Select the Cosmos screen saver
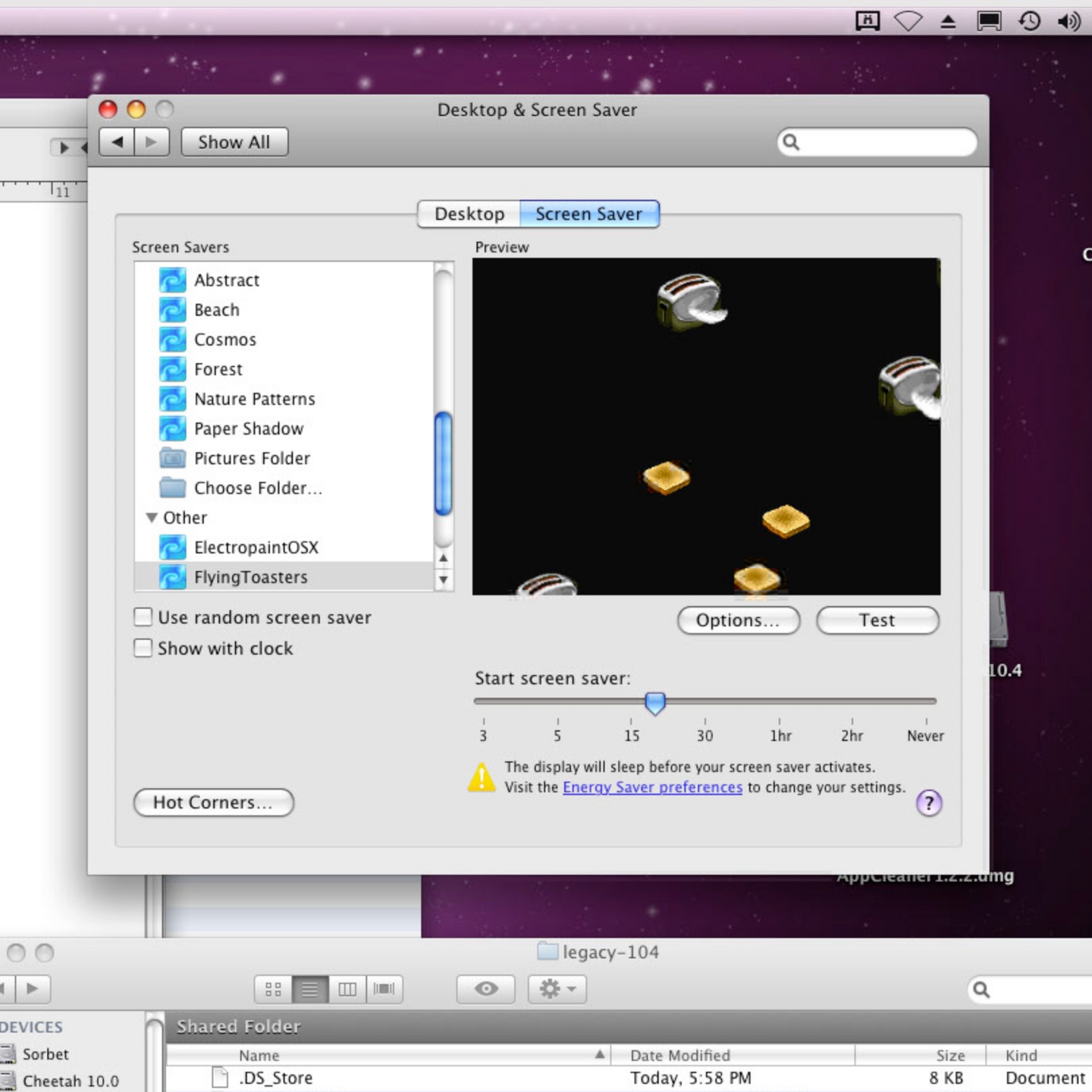 (225, 340)
